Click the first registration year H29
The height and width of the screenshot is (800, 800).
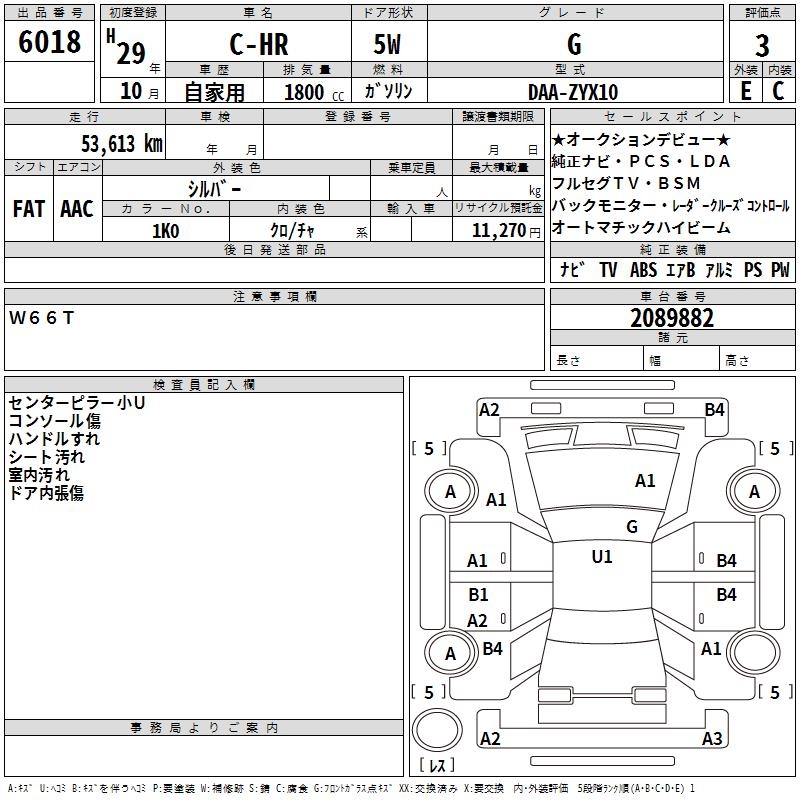click(126, 48)
